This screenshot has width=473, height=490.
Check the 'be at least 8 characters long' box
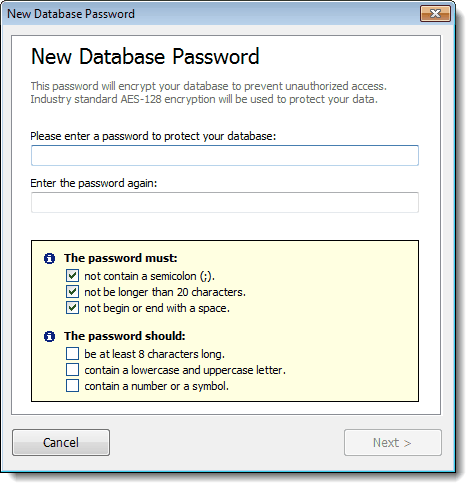[x=72, y=354]
